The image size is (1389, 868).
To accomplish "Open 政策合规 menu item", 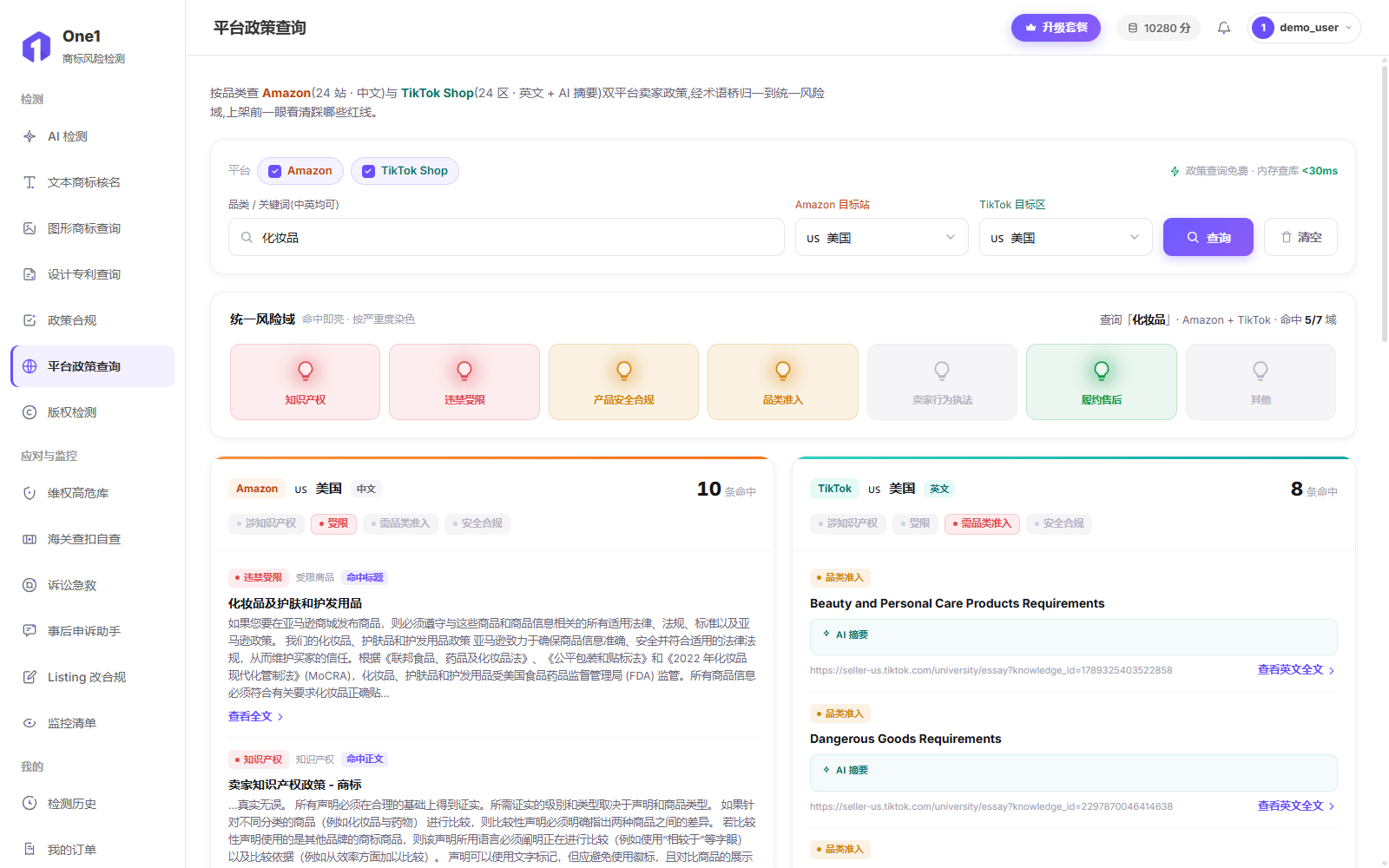I will click(x=93, y=320).
